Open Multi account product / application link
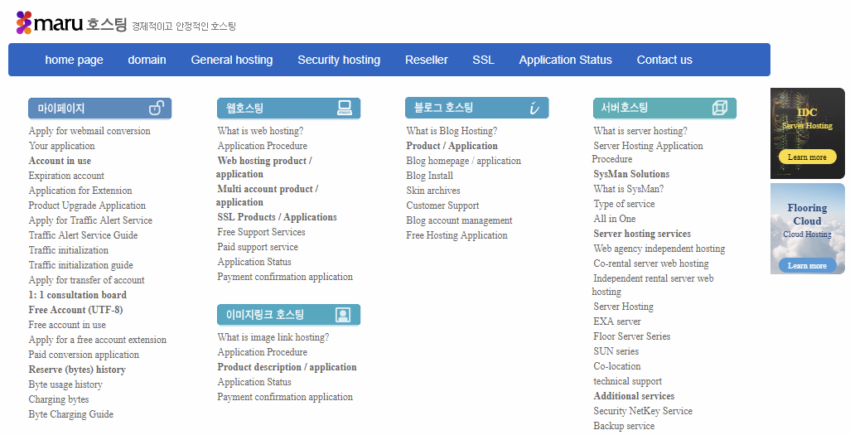Viewport: 850px width, 435px height. (x=267, y=195)
